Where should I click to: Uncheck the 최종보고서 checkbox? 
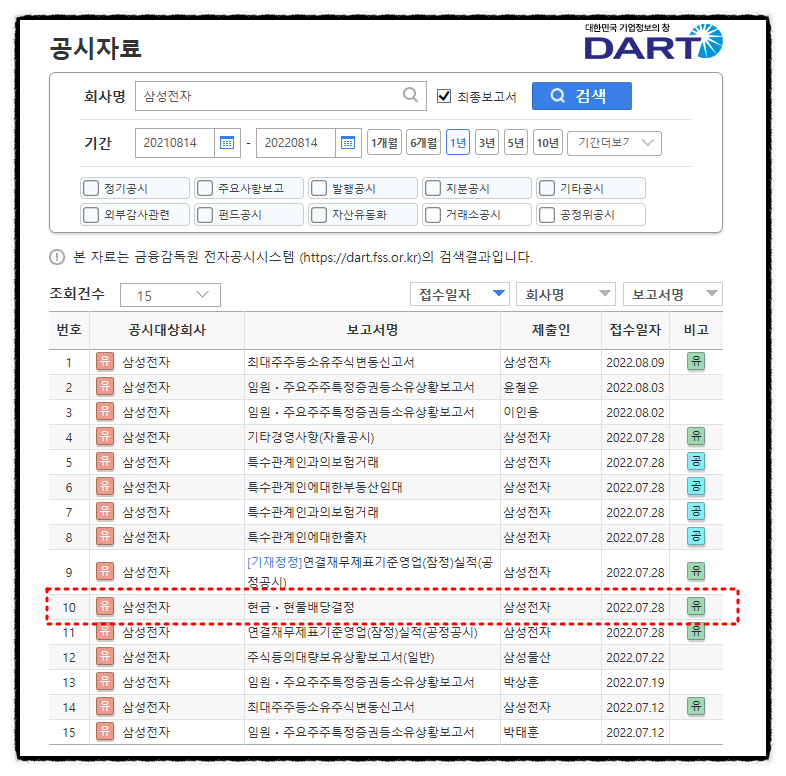coord(444,96)
